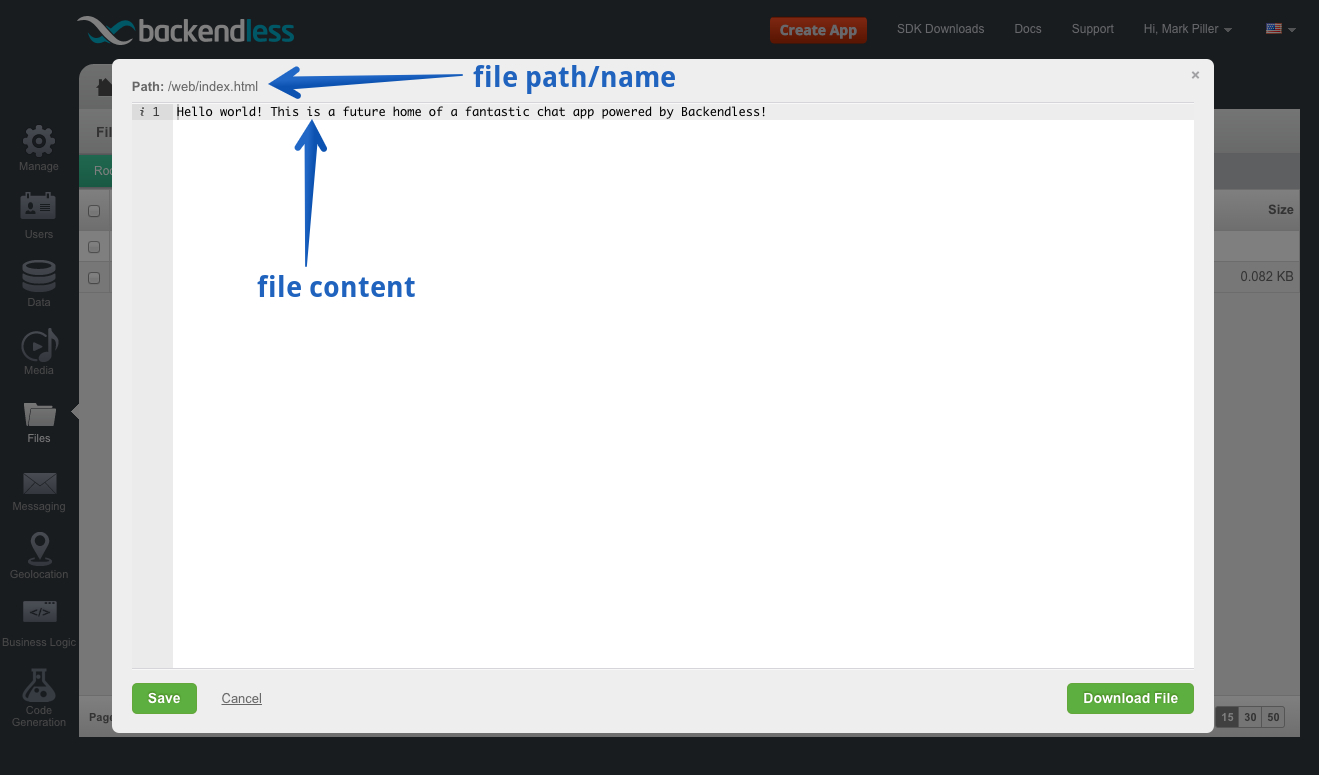Open the Support link
Image resolution: width=1319 pixels, height=775 pixels.
coord(1092,29)
